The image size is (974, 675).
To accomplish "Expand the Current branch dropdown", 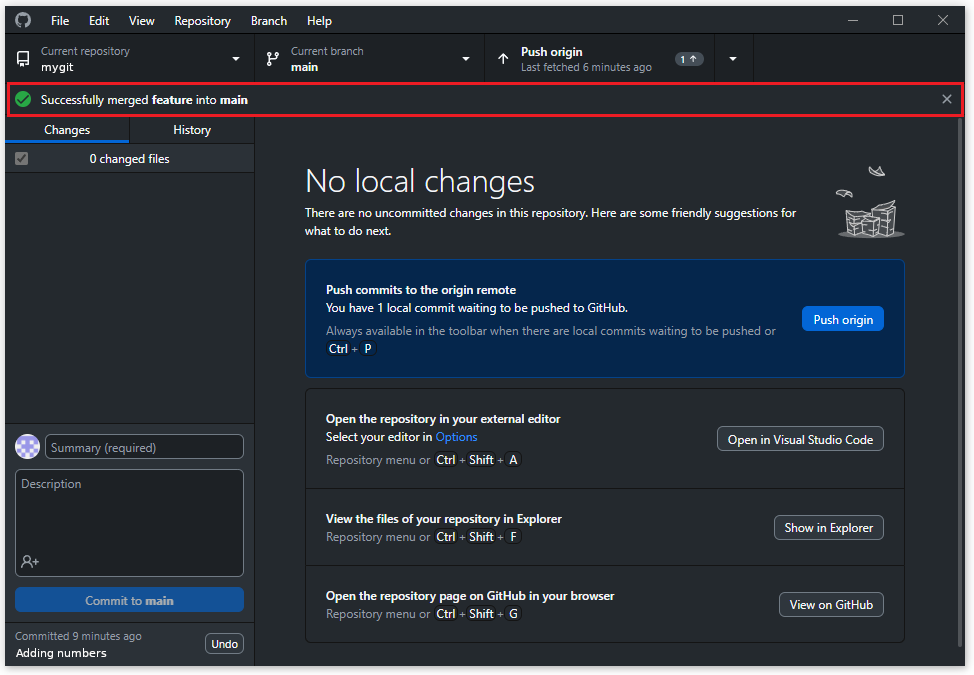I will click(465, 59).
